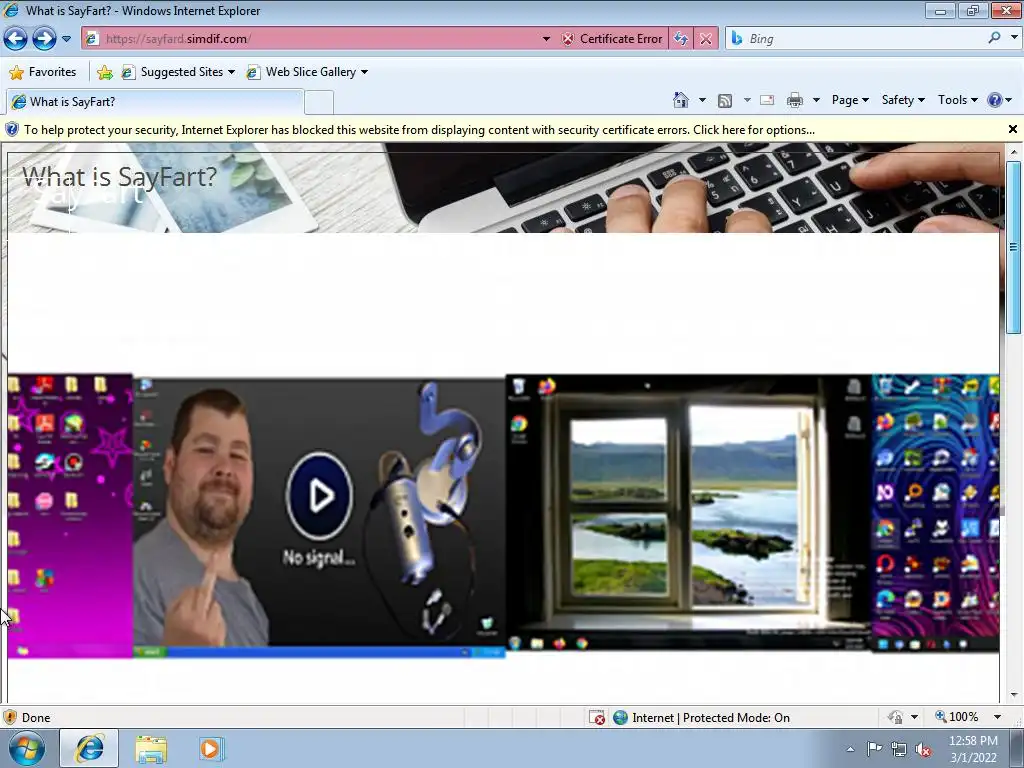Viewport: 1024px width, 768px height.
Task: Open recent pages dropdown next to Forward
Action: pyautogui.click(x=67, y=39)
